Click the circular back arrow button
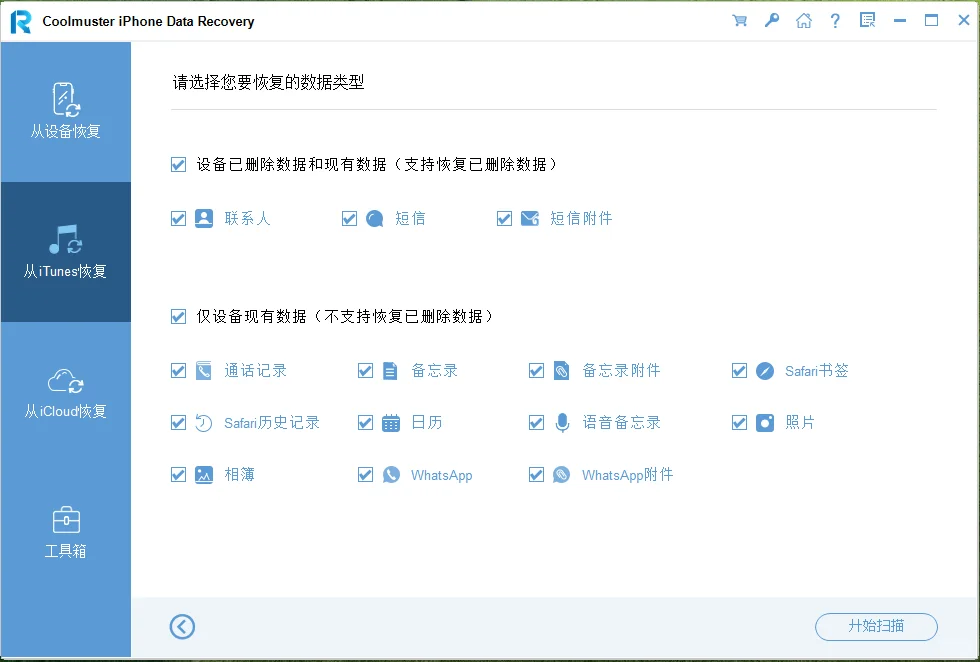 pos(182,627)
